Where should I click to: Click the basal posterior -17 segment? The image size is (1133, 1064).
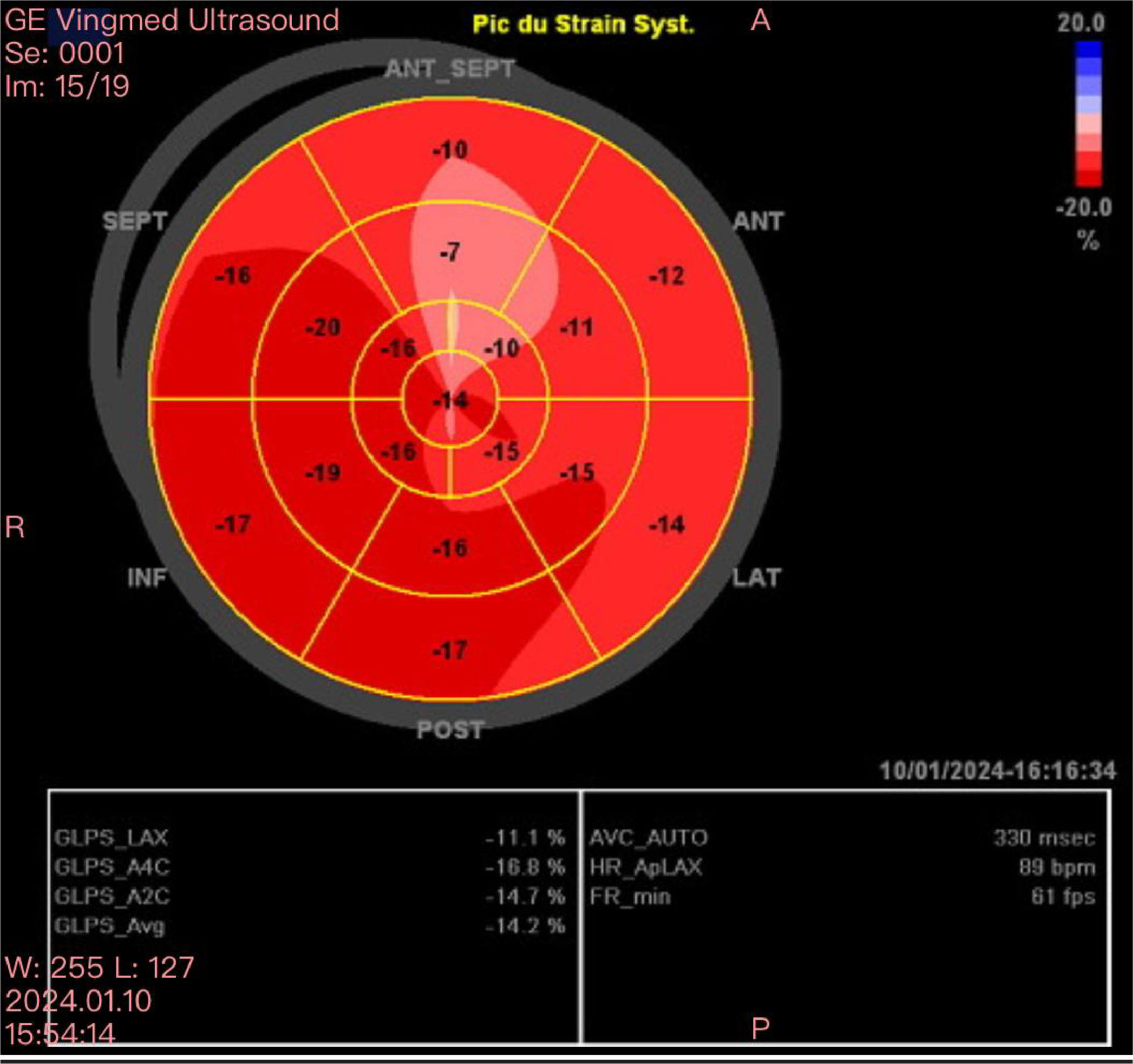450,650
